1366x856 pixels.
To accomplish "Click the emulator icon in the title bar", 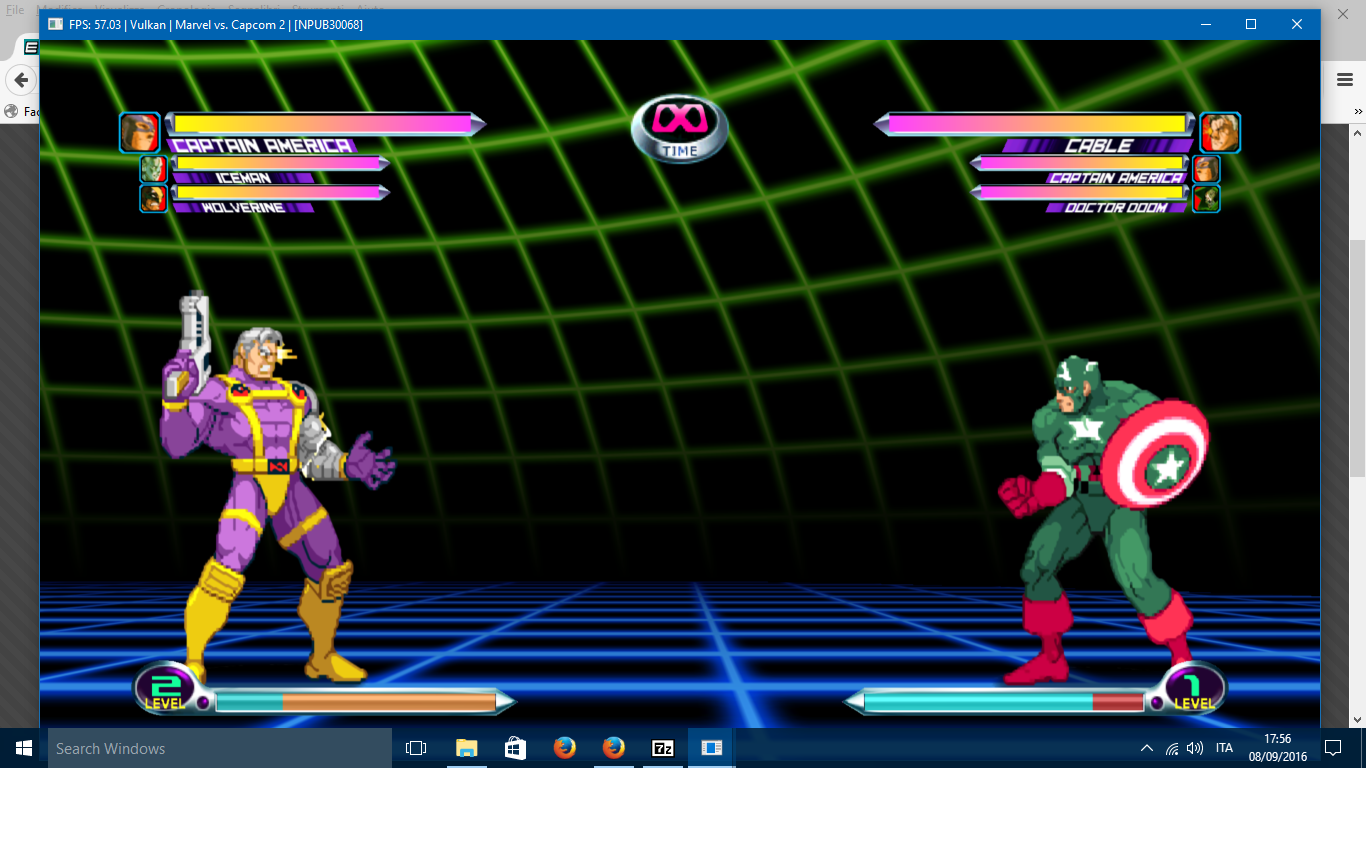I will tap(55, 24).
